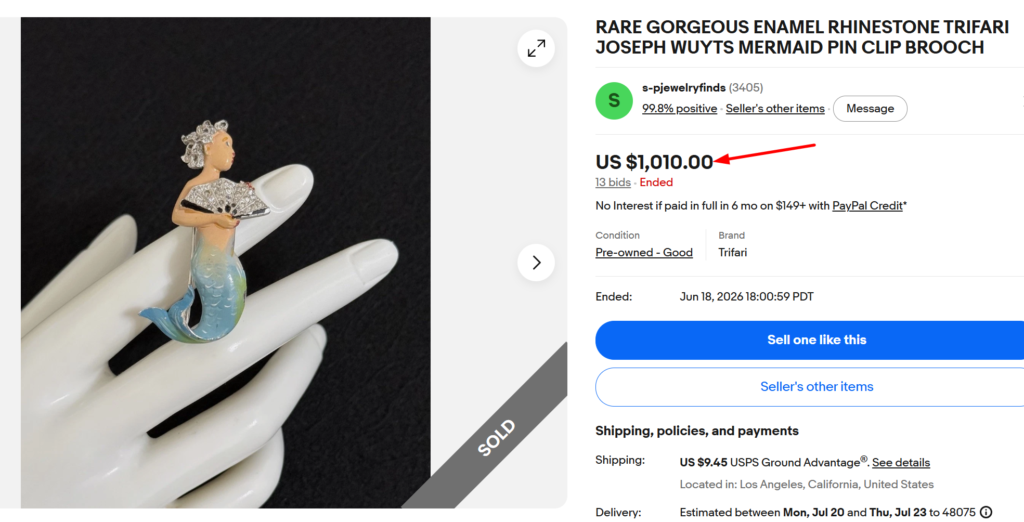Screen dimensions: 1024x522
Task: Click the outlined Seller's other items button
Action: click(810, 387)
